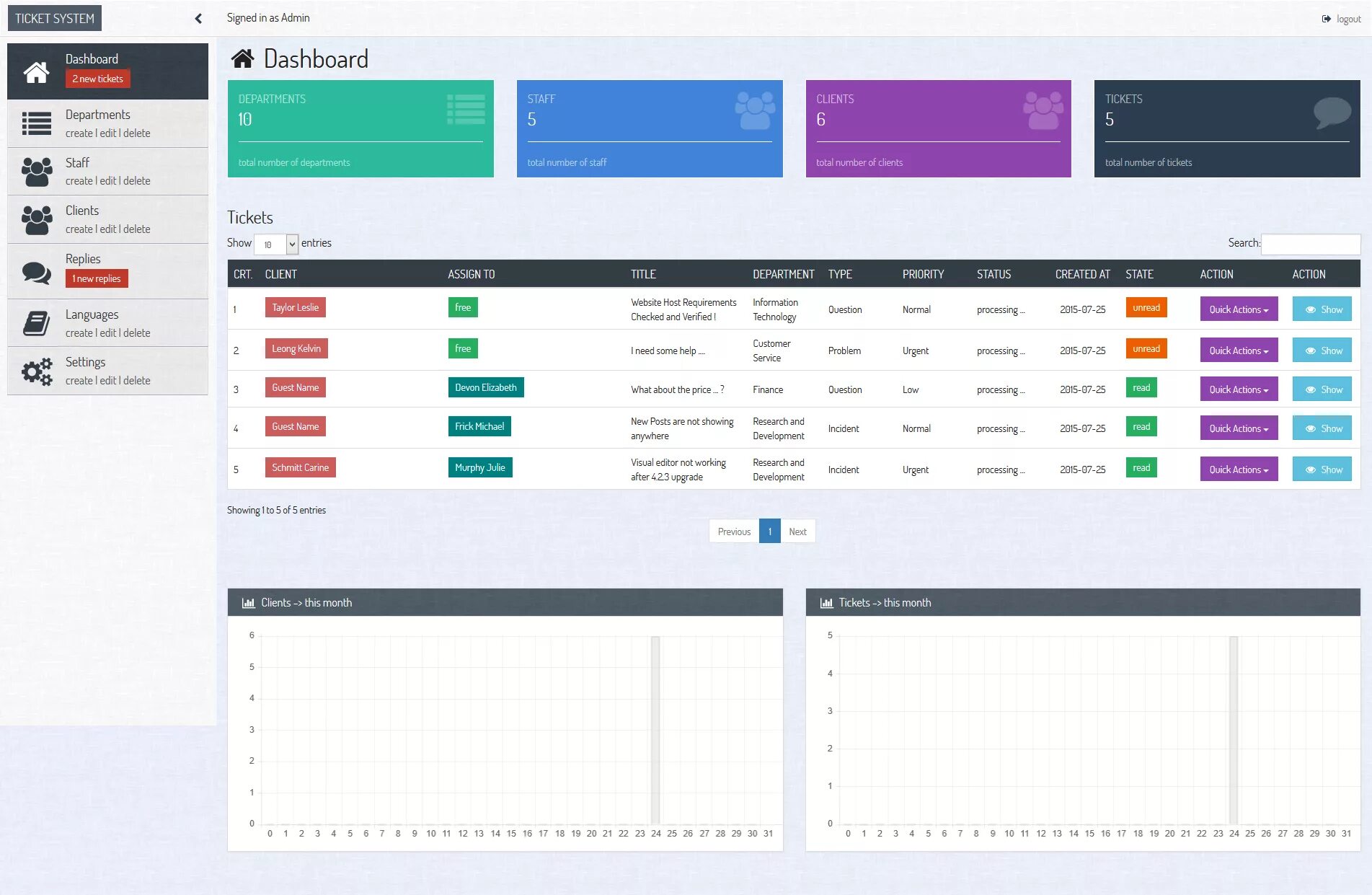Sort tickets by STATUS column header
The image size is (1372, 895).
point(993,274)
